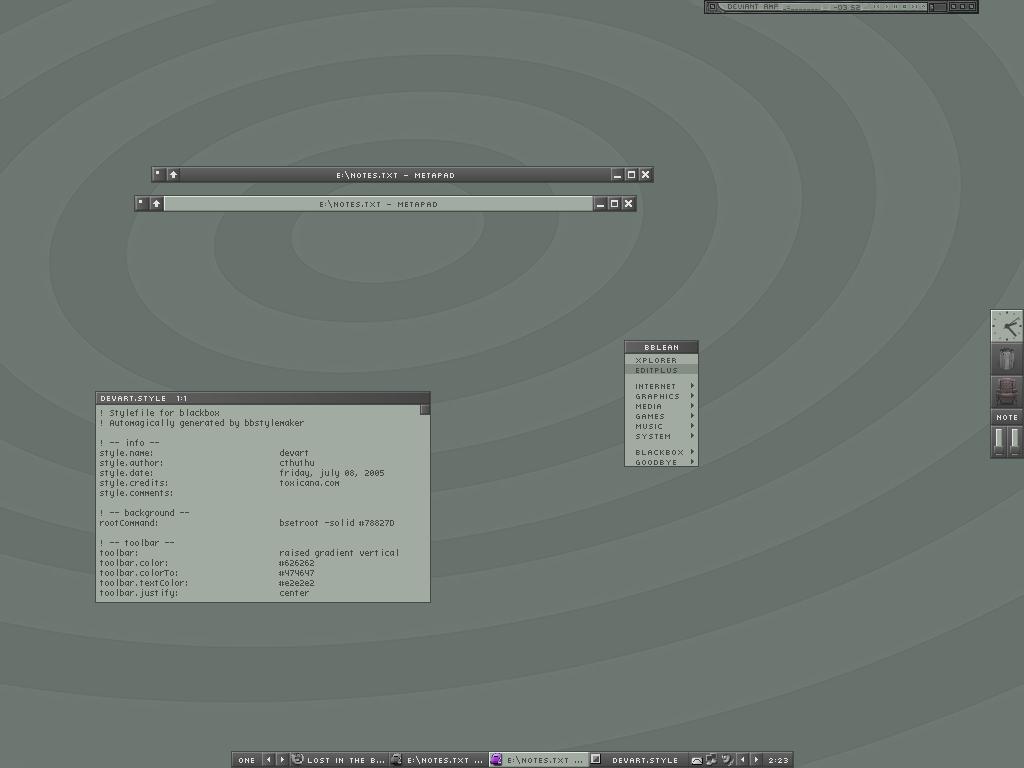Image resolution: width=1024 pixels, height=768 pixels.
Task: Expand the Media submenu
Action: [661, 406]
